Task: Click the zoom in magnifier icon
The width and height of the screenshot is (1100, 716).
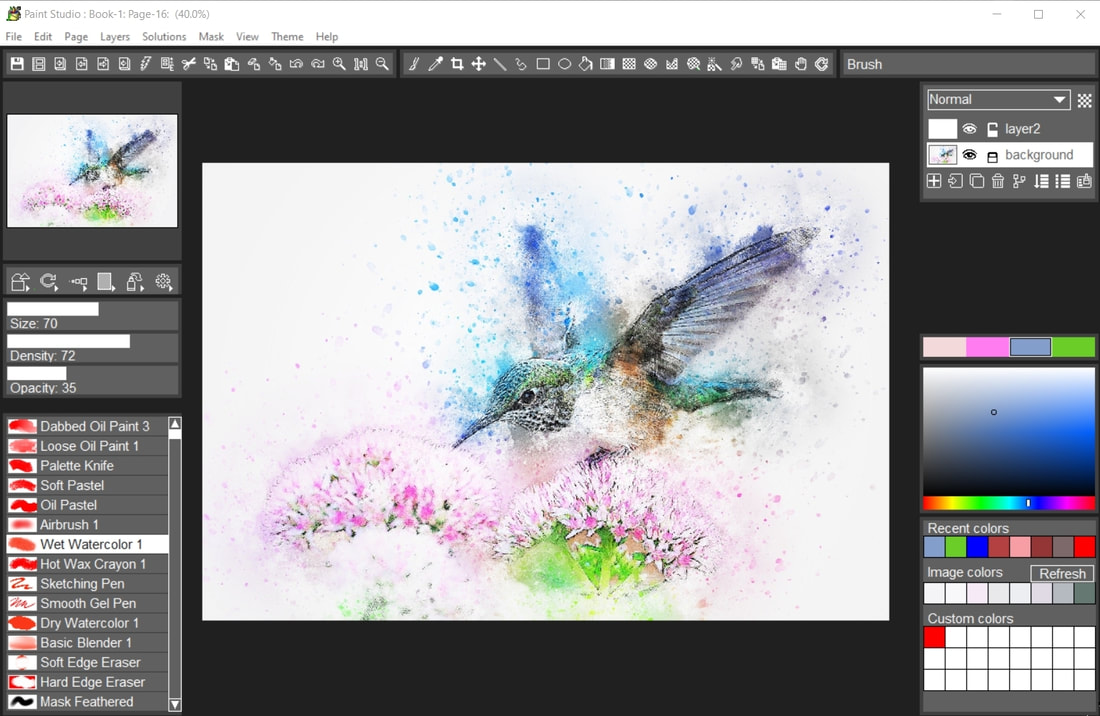Action: coord(340,64)
